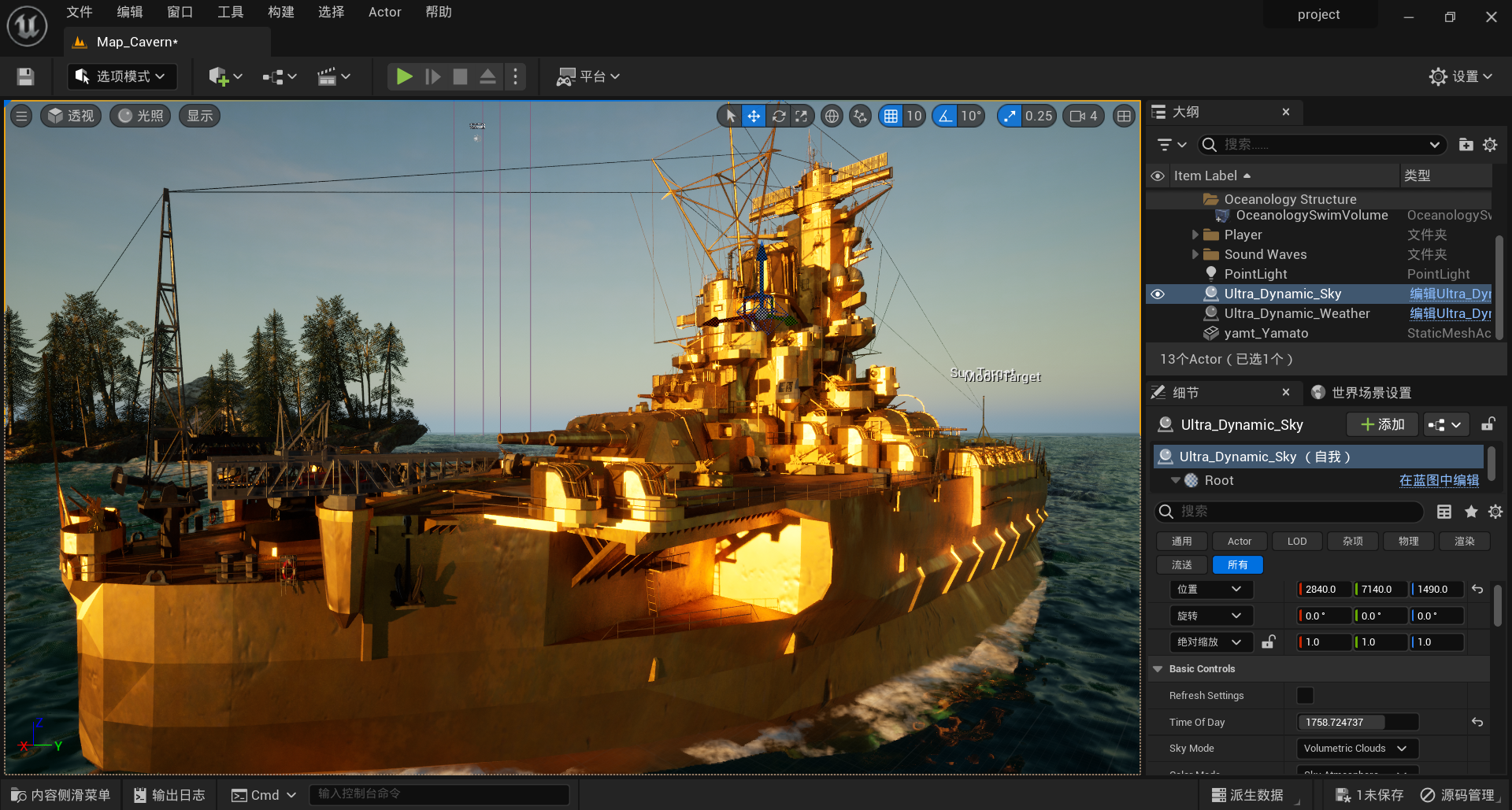Switch world/local coordinate system globe icon

click(x=832, y=117)
